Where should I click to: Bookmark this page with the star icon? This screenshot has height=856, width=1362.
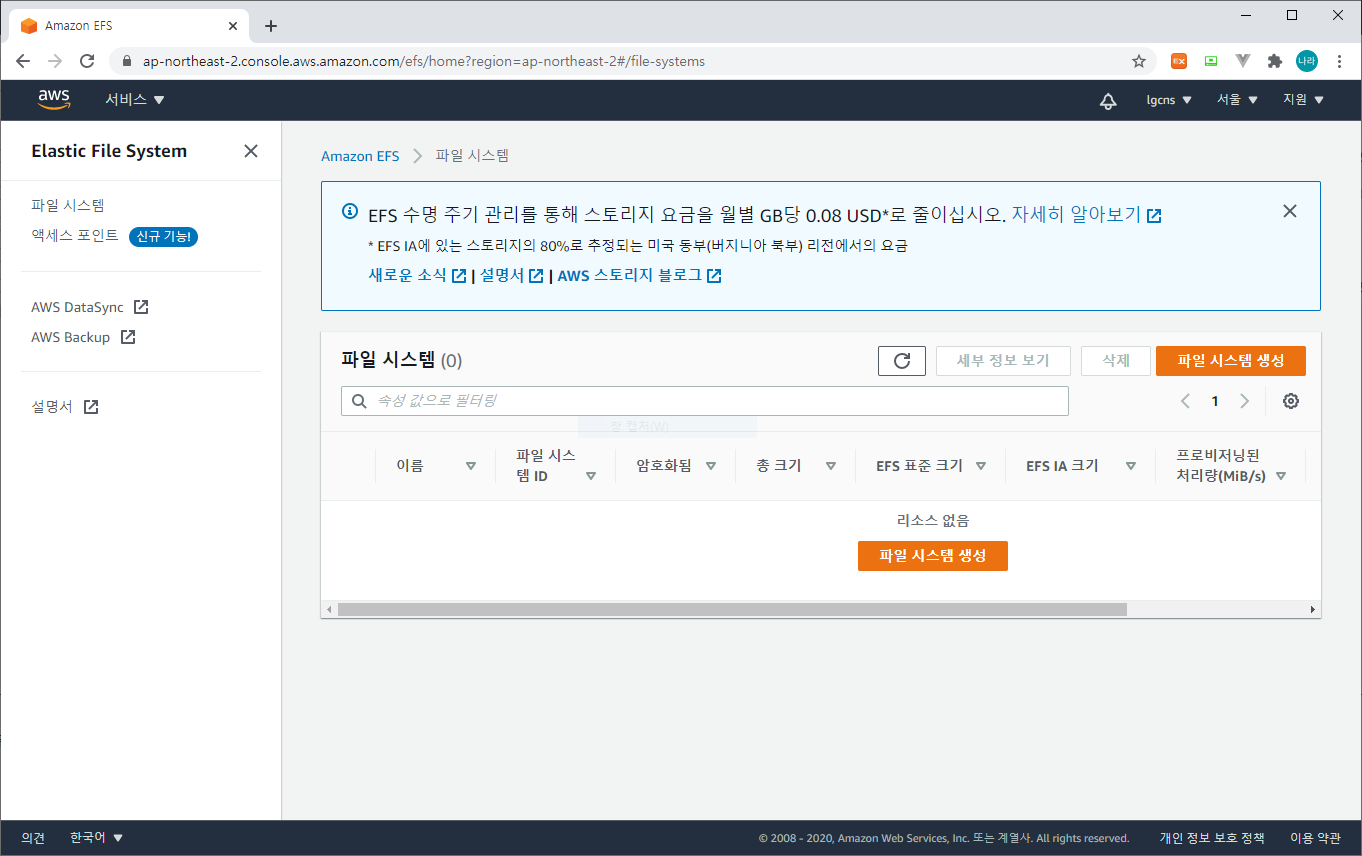coord(1139,61)
